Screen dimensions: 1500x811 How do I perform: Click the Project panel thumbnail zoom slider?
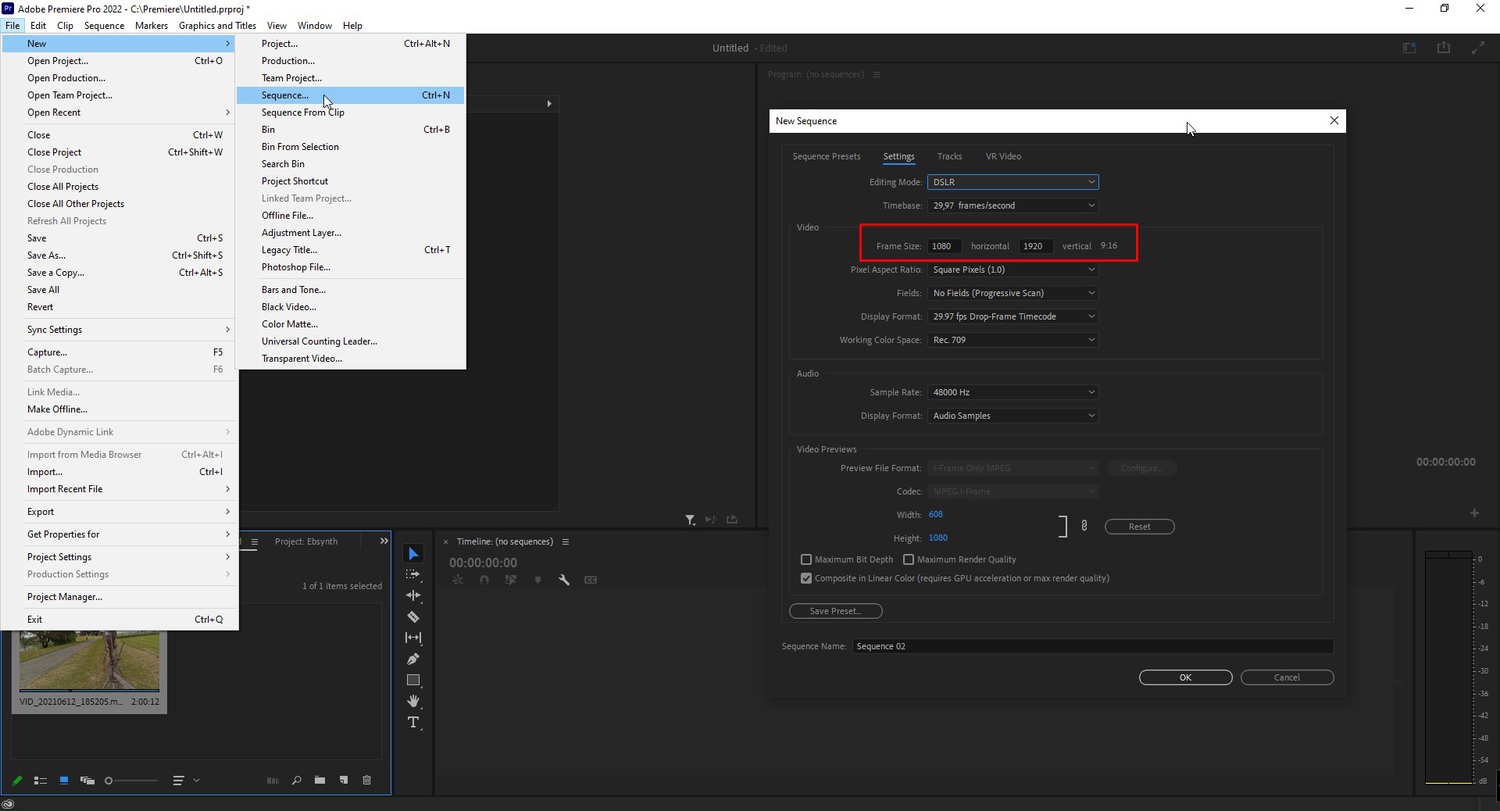[130, 780]
